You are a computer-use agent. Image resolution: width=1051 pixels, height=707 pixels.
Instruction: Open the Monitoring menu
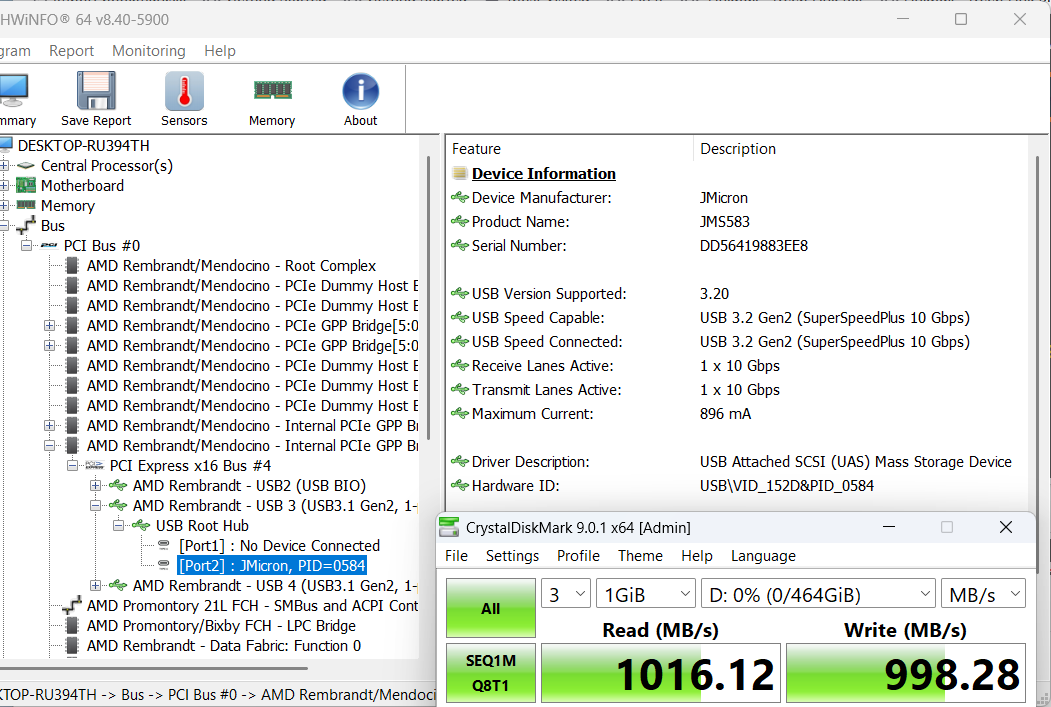pos(148,51)
